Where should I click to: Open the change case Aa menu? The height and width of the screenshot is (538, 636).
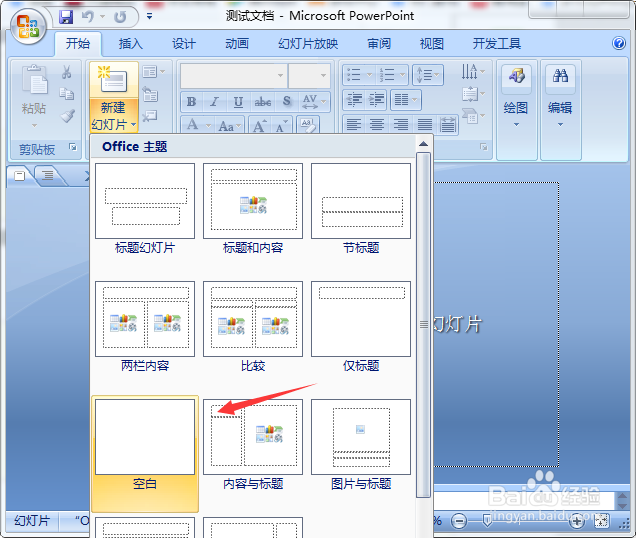pos(229,126)
